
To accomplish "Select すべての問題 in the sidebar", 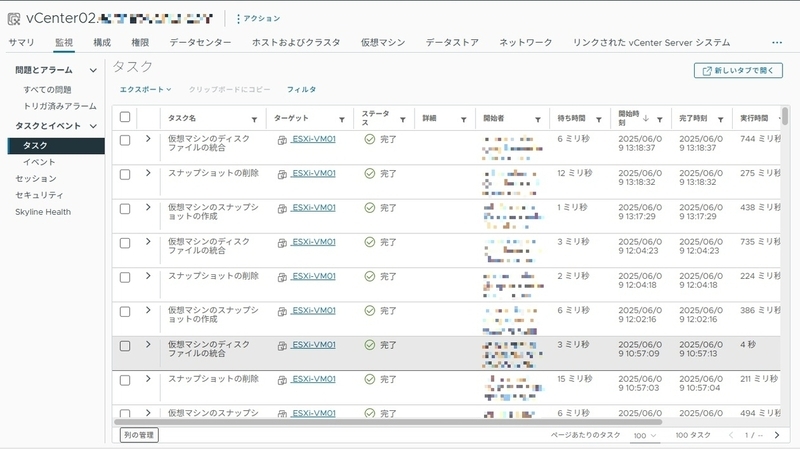I will 47,90.
